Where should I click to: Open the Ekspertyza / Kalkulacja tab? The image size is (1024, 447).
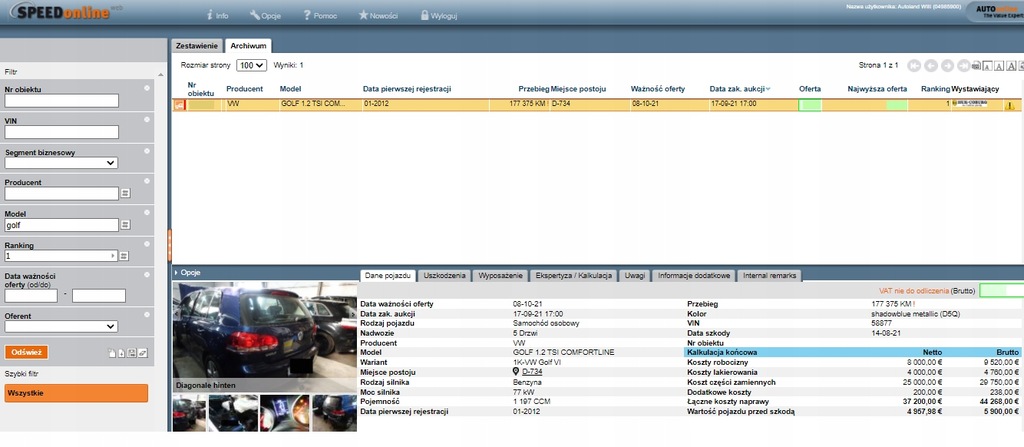tap(573, 276)
